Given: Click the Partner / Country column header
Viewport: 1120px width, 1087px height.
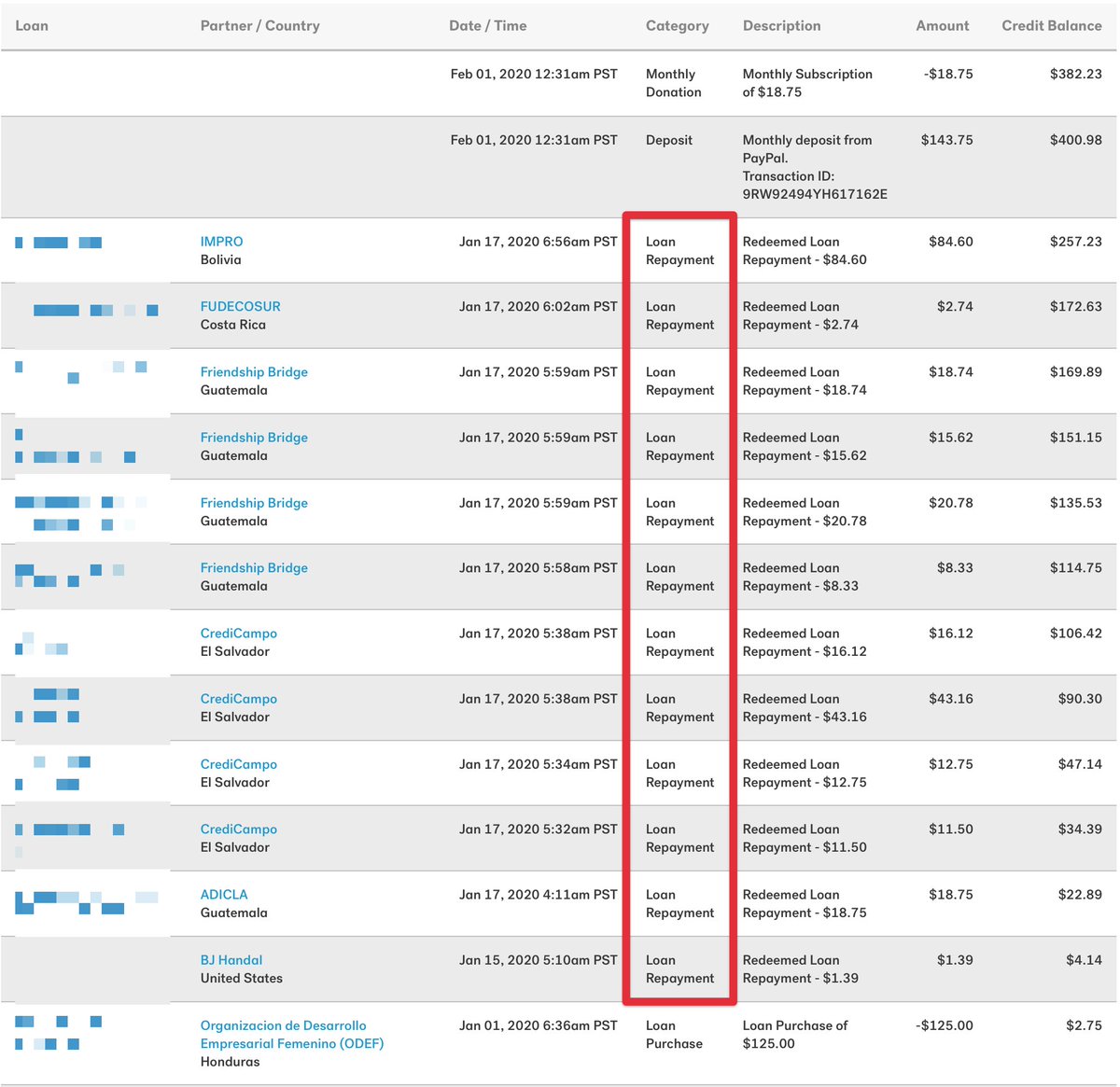Looking at the screenshot, I should coord(258,25).
